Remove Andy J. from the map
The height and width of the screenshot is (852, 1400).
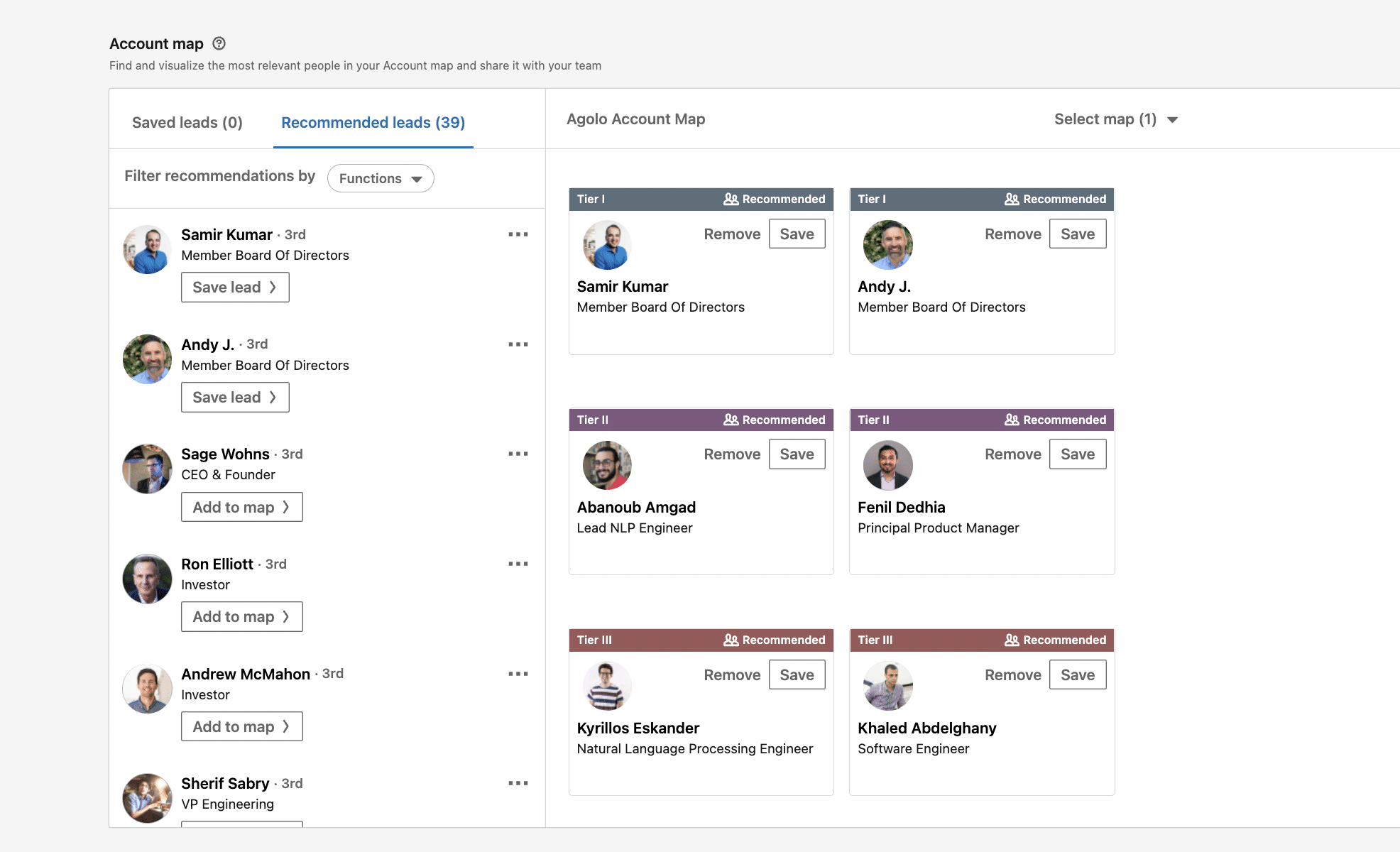[1013, 234]
